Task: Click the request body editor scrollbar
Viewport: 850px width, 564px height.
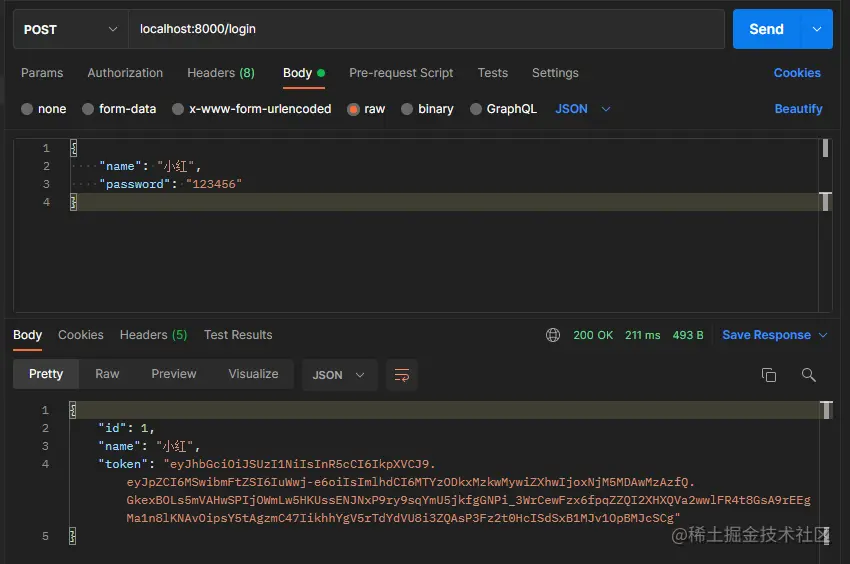Action: pos(825,225)
